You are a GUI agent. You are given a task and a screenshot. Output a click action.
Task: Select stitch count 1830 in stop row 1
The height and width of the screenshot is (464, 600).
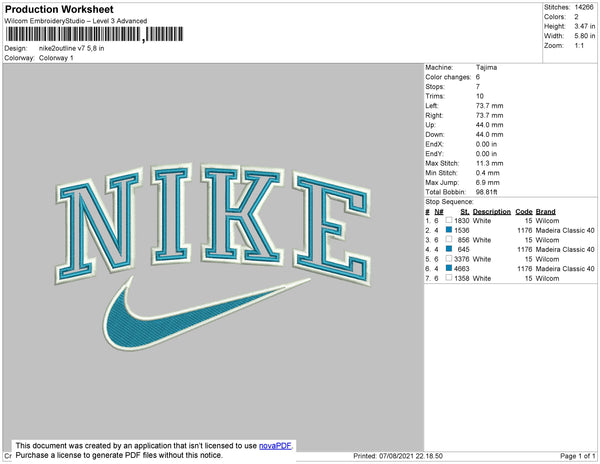(x=461, y=221)
